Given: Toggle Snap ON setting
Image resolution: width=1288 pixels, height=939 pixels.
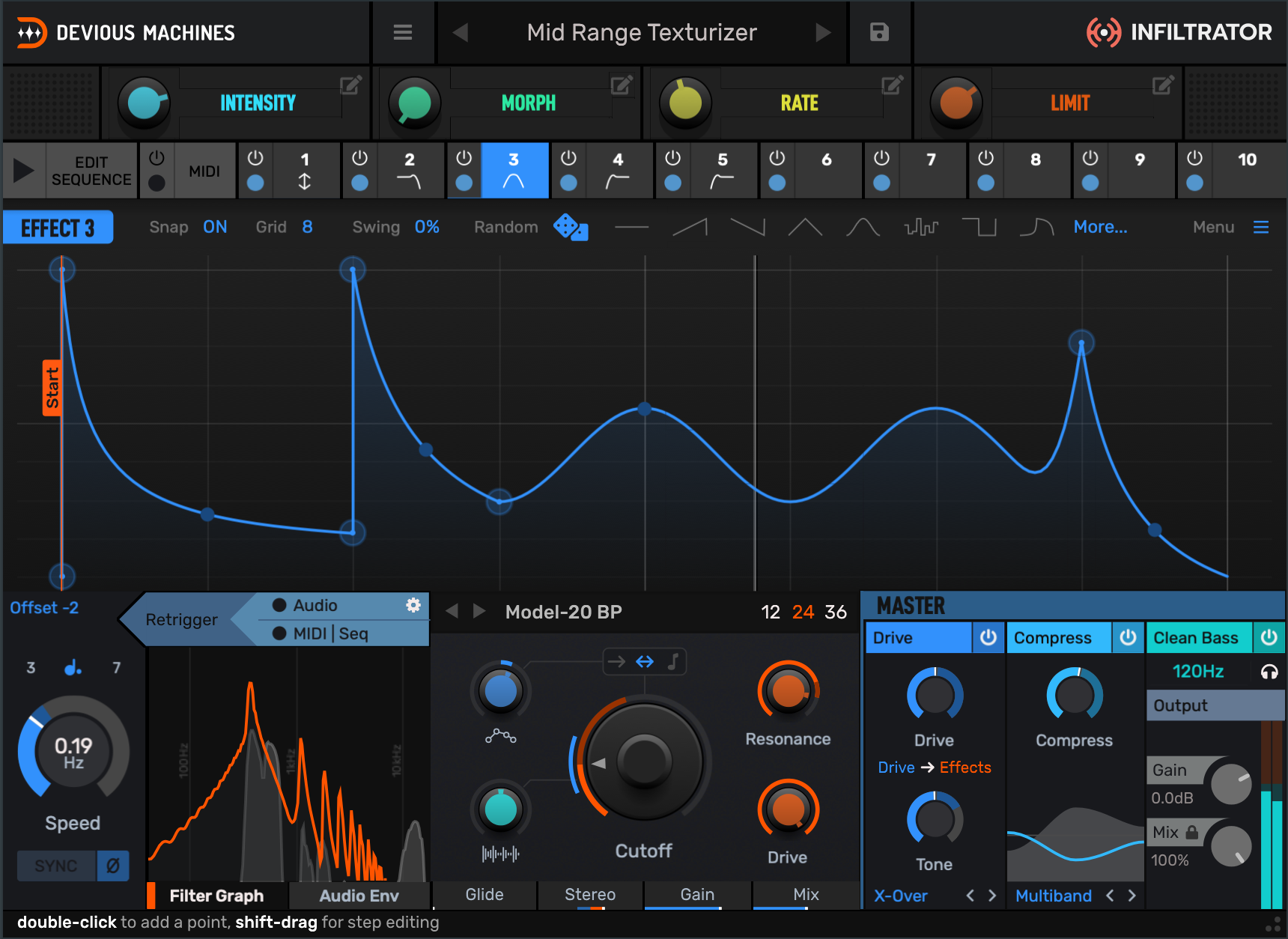Looking at the screenshot, I should [x=215, y=227].
